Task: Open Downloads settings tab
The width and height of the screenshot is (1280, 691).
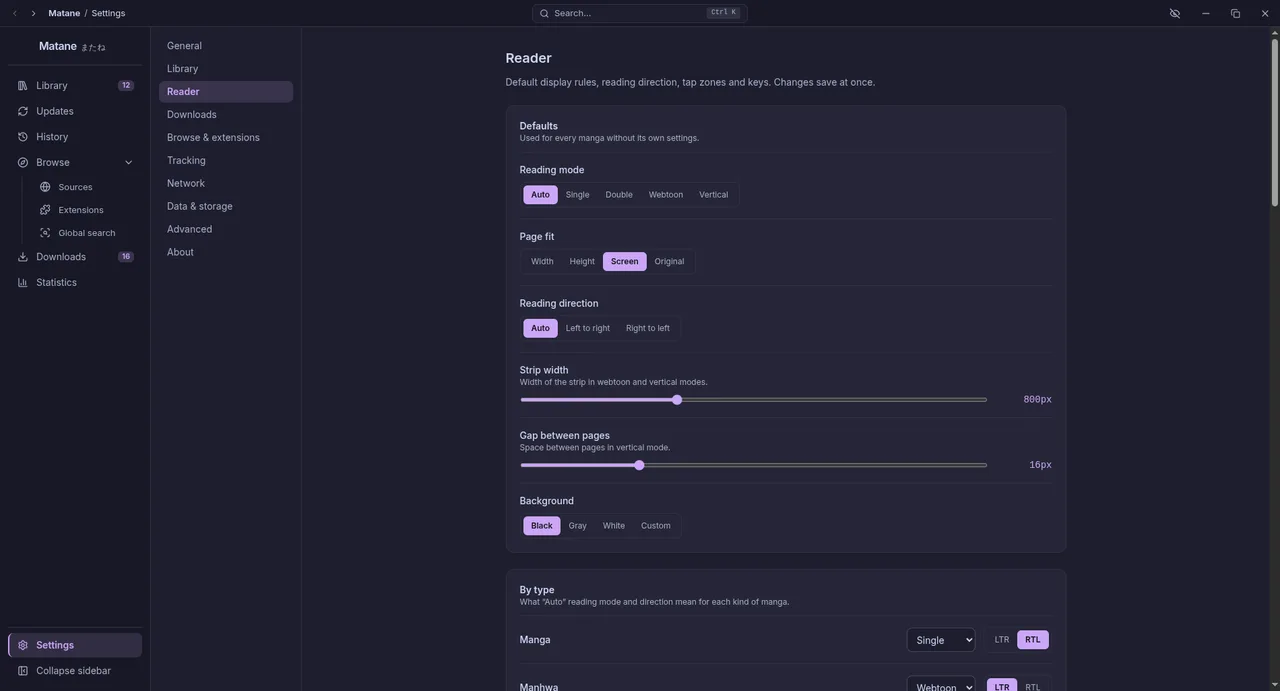Action: tap(226, 115)
